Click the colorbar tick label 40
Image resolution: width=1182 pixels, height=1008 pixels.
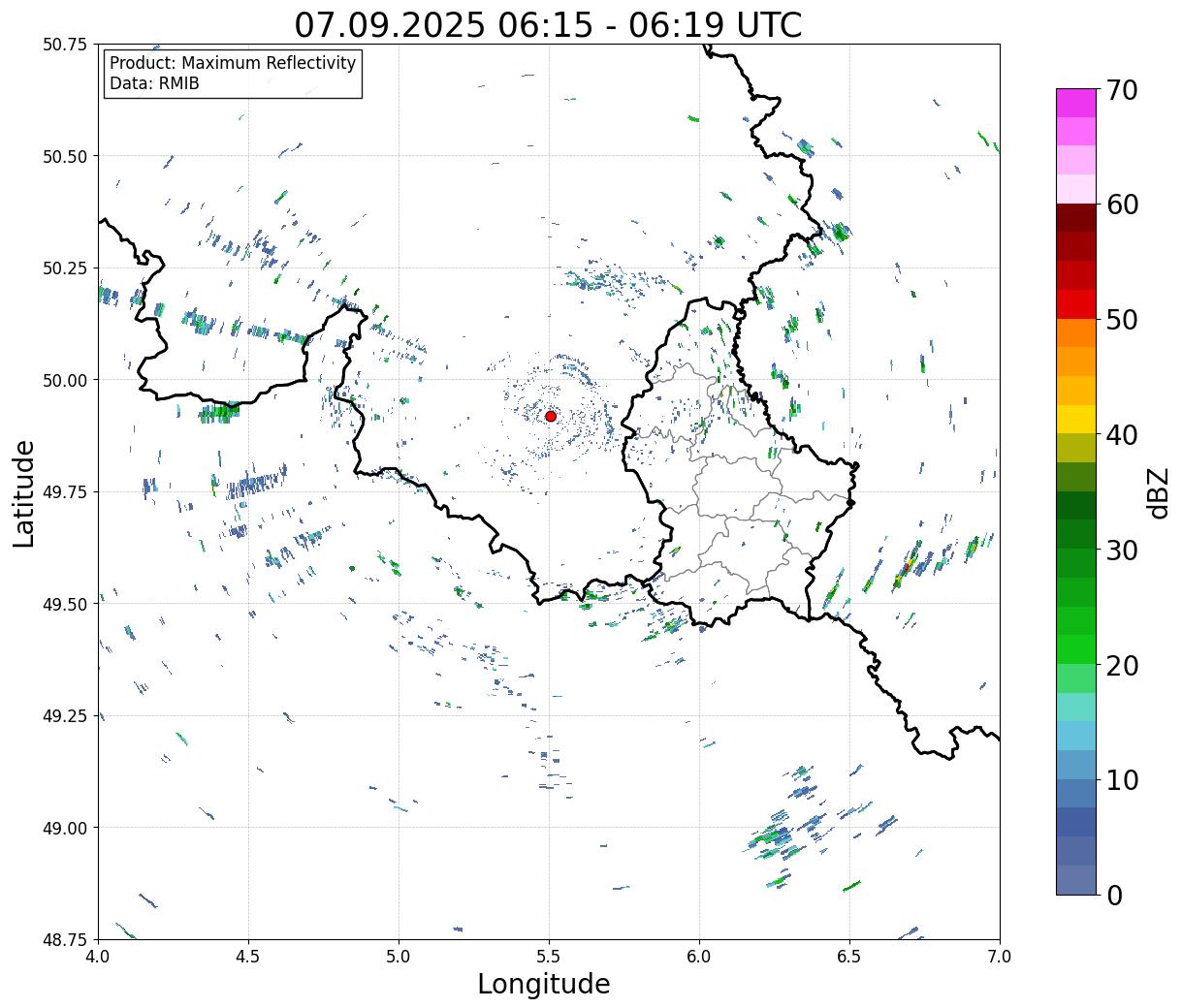click(x=1121, y=435)
